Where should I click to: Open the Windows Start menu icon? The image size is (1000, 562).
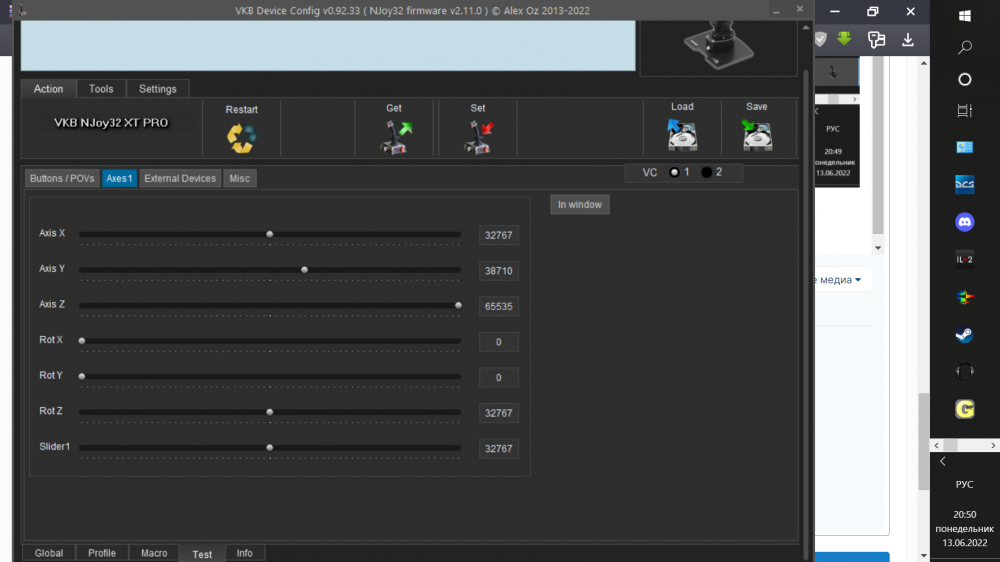click(964, 16)
